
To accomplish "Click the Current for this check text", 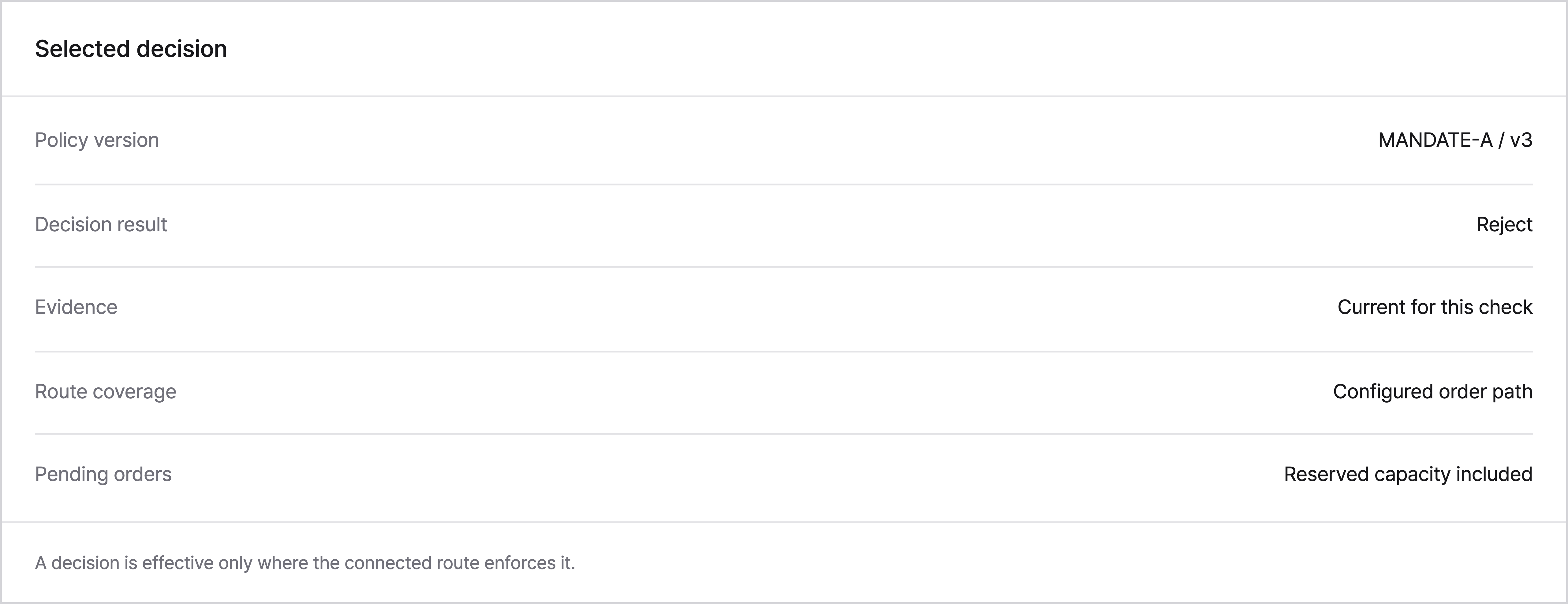I will coord(1435,307).
